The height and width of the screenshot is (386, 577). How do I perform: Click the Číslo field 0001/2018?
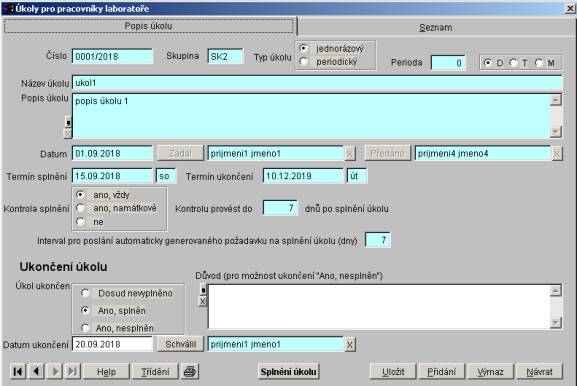click(x=112, y=56)
